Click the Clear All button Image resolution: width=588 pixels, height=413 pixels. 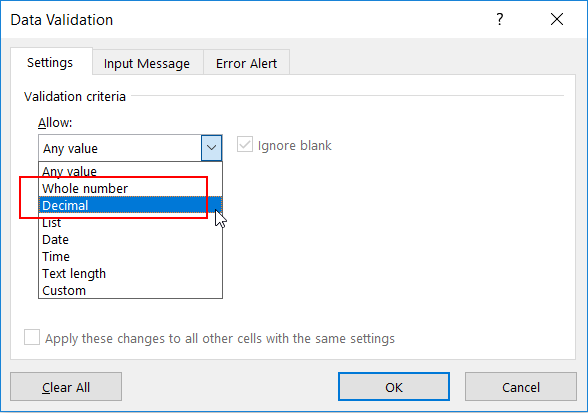point(66,386)
